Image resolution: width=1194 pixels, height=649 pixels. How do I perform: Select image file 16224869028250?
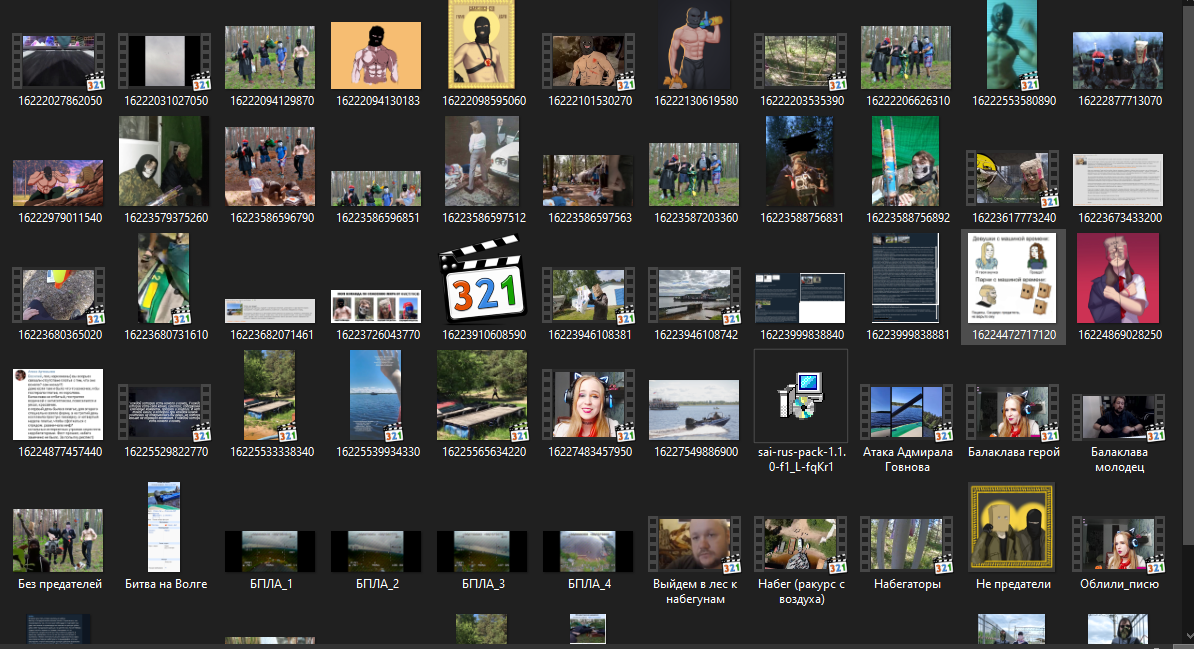(x=1118, y=279)
